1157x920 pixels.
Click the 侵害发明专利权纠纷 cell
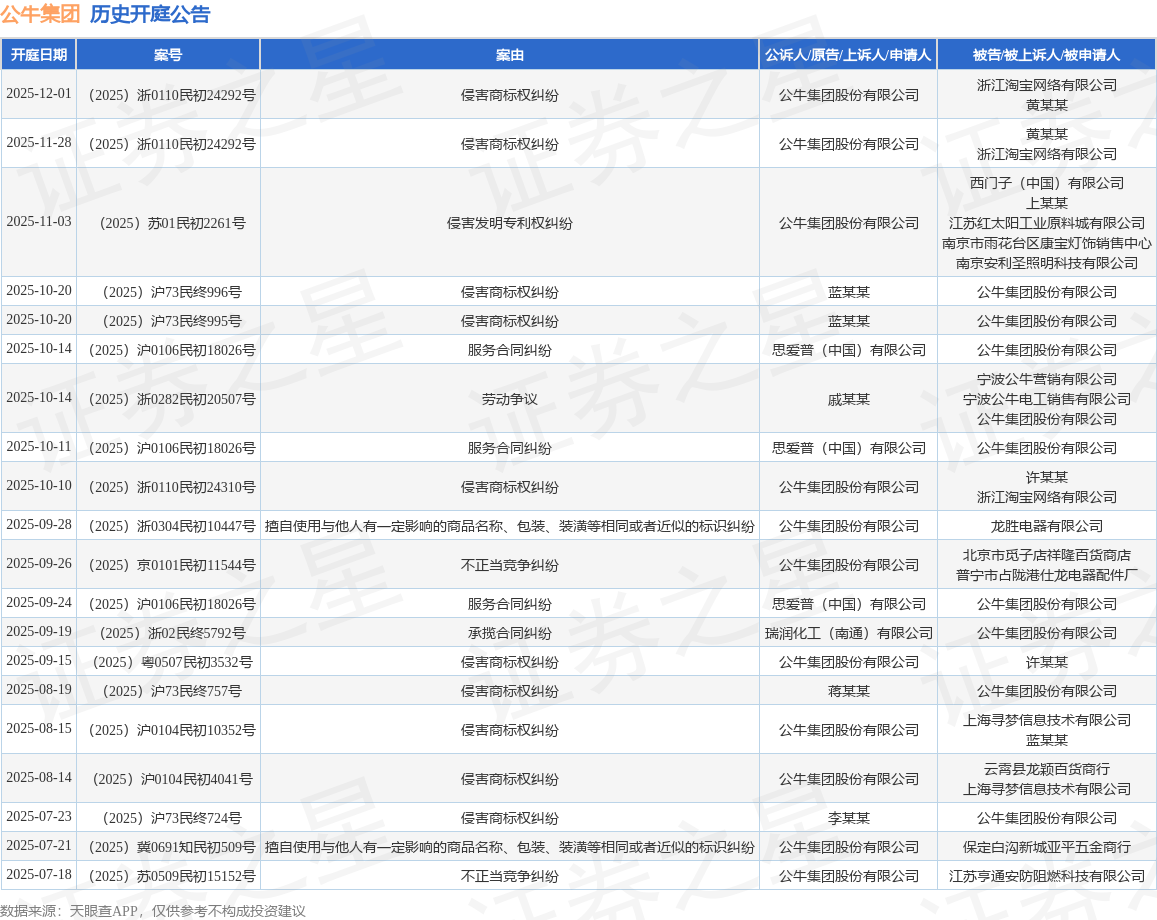[x=509, y=223]
